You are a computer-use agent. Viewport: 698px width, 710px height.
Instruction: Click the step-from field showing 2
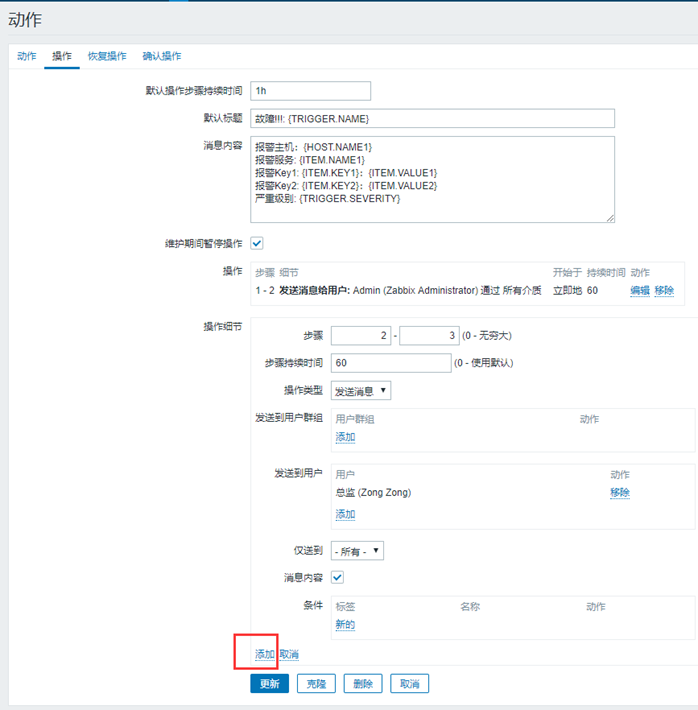[x=361, y=336]
